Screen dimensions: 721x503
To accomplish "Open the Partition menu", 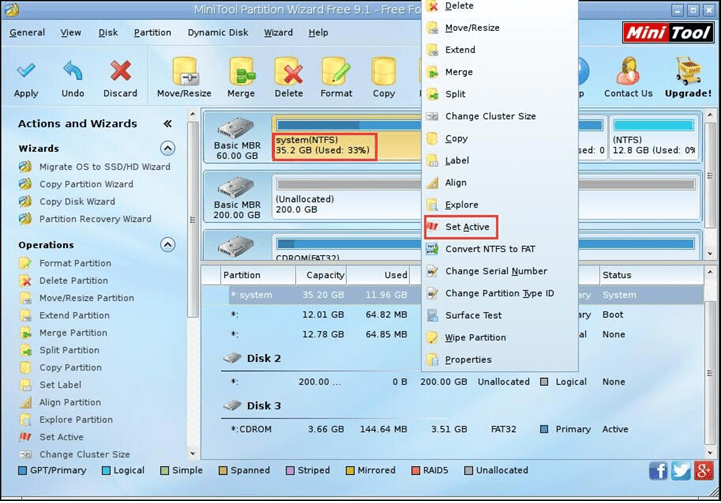I will tap(152, 33).
